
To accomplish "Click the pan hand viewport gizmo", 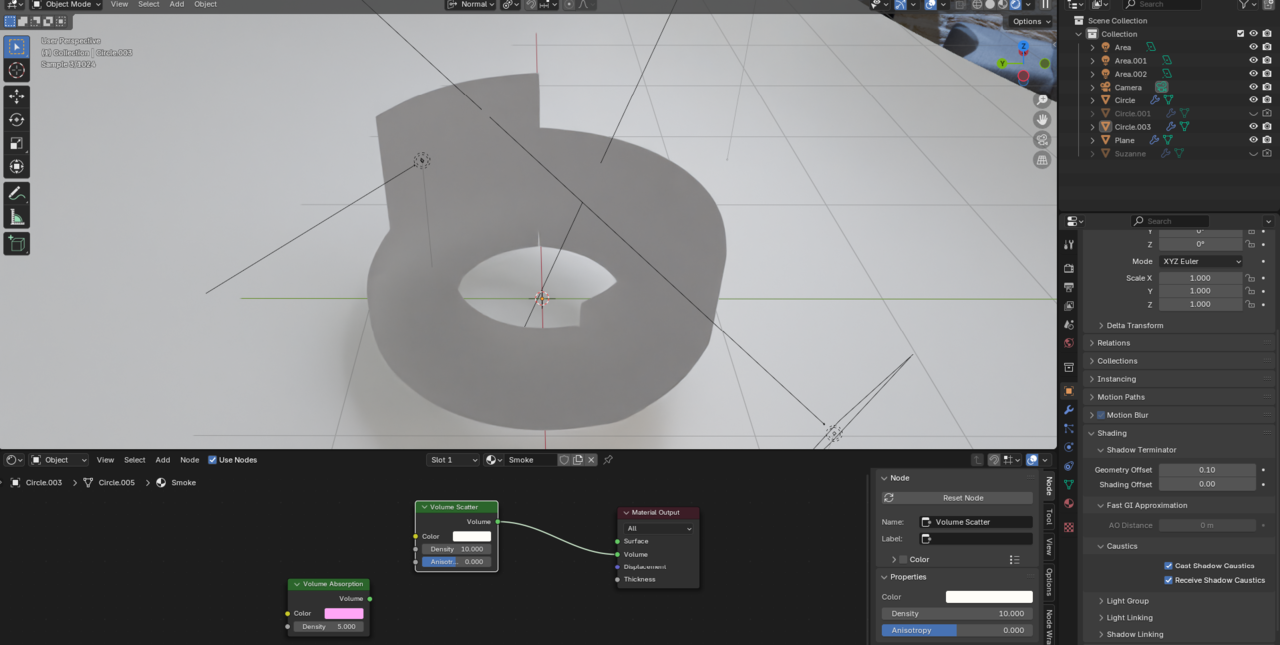I will 1042,120.
